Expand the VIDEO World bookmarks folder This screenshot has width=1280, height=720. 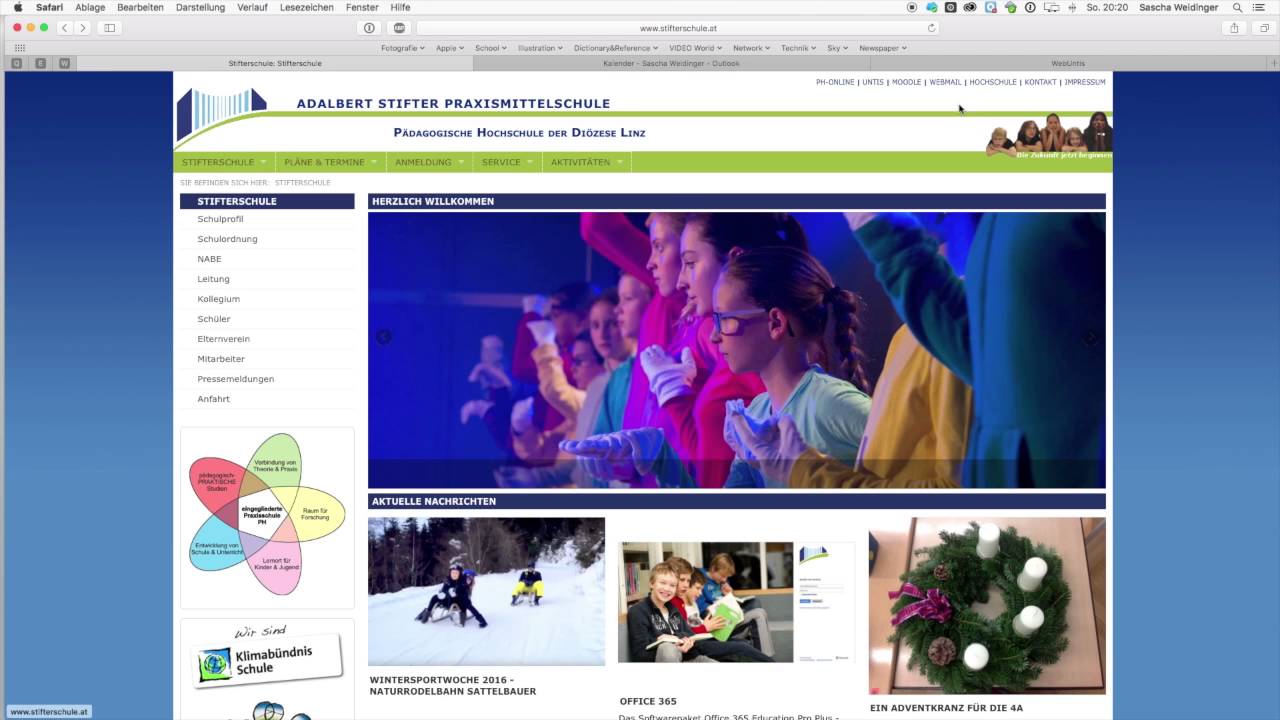(696, 48)
